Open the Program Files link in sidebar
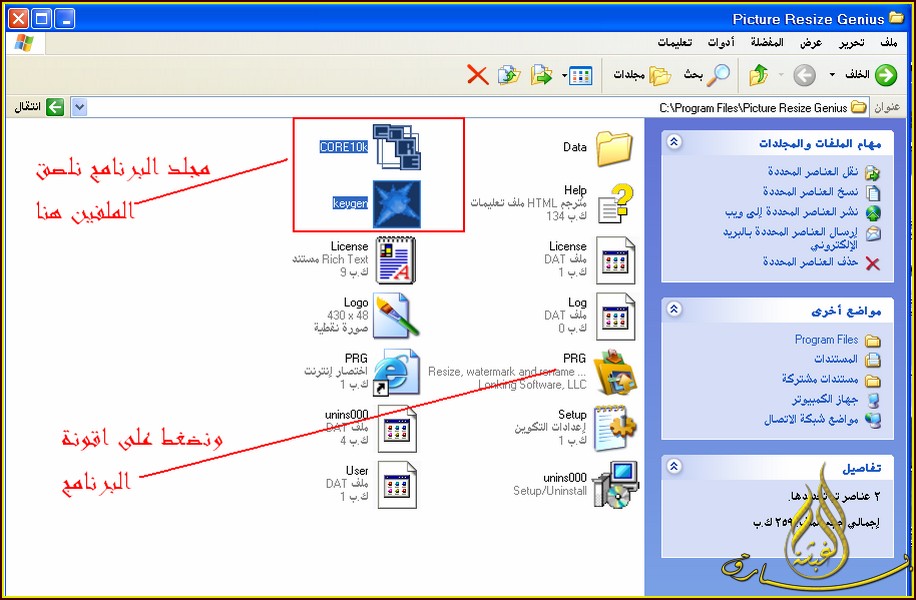This screenshot has width=916, height=600. [x=826, y=339]
